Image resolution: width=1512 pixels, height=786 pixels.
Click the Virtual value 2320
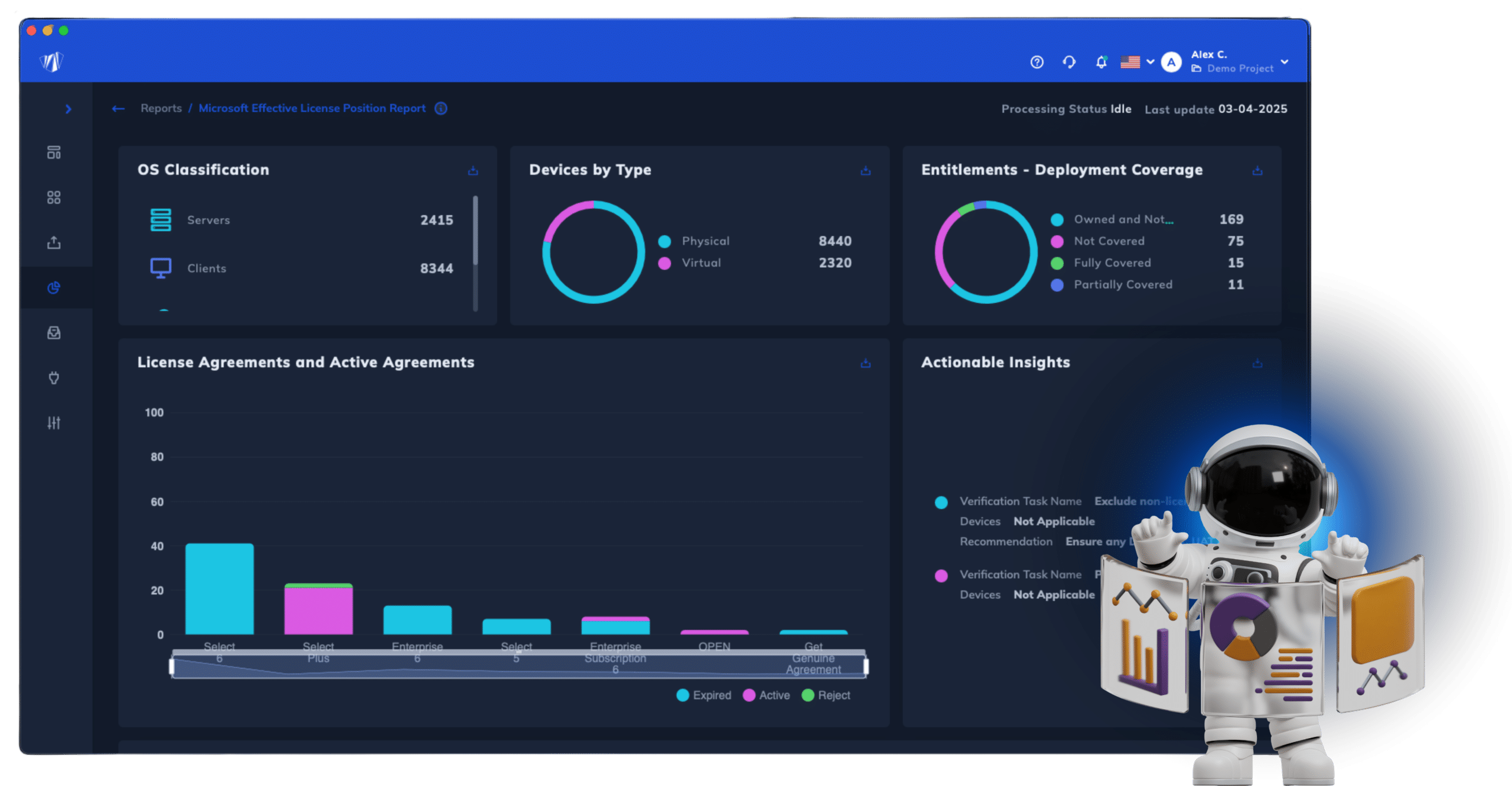pos(835,263)
